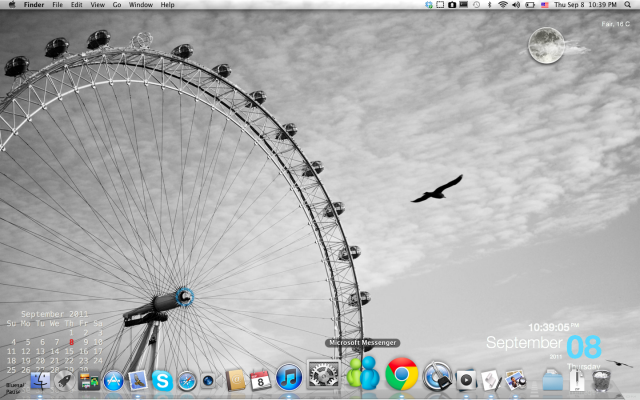Open the volume speaker menu
Viewport: 640px width, 400px height.
516,5
